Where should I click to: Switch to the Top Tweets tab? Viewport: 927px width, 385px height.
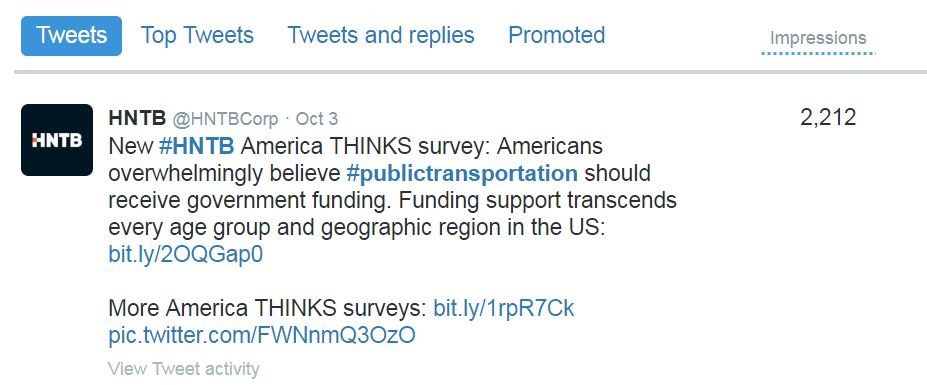pyautogui.click(x=197, y=35)
